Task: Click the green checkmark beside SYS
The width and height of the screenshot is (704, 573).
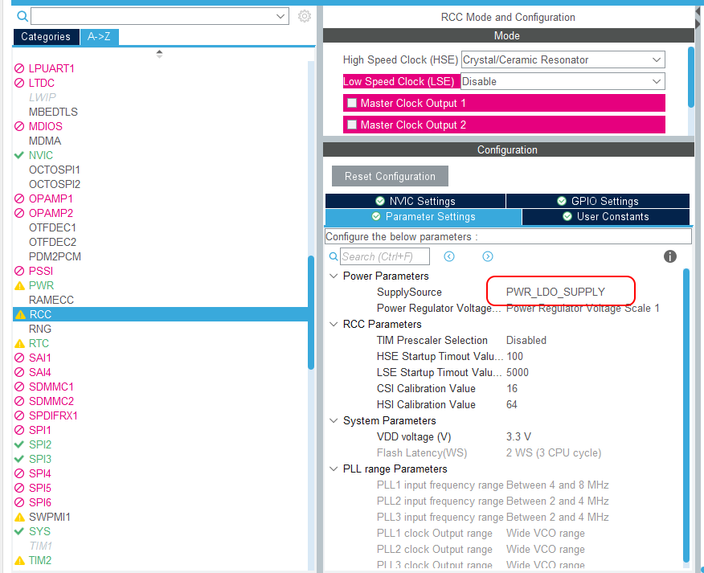Action: (x=19, y=531)
